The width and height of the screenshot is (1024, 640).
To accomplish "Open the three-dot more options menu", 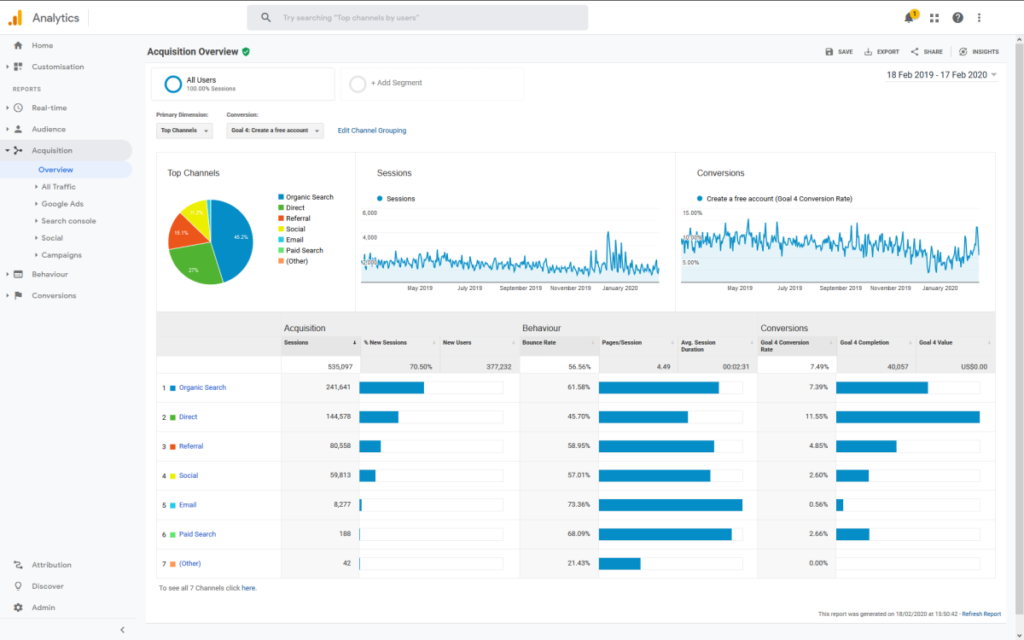I will (979, 18).
